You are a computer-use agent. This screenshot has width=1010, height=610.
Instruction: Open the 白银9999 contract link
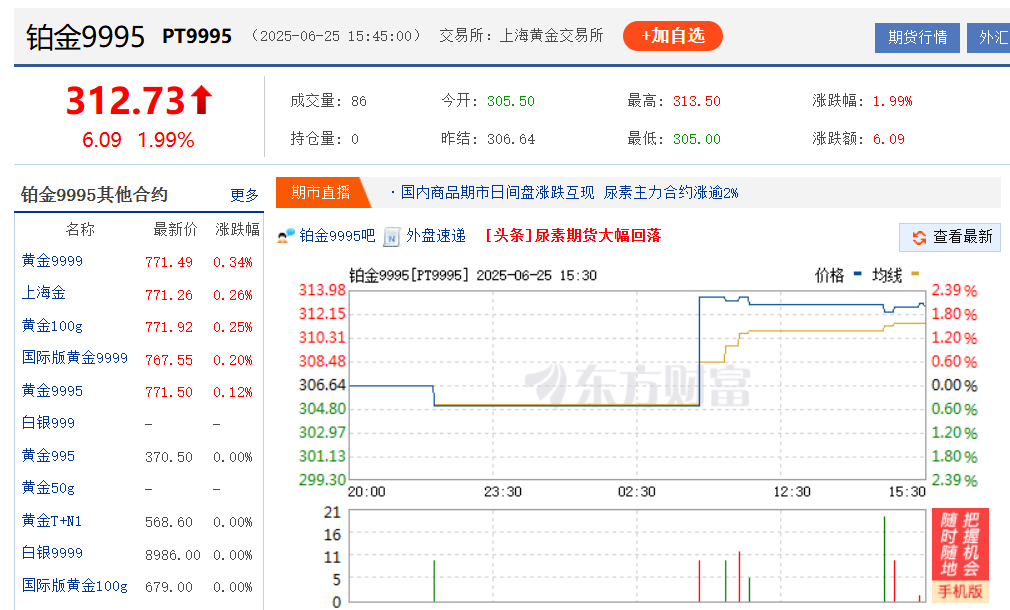[x=52, y=553]
